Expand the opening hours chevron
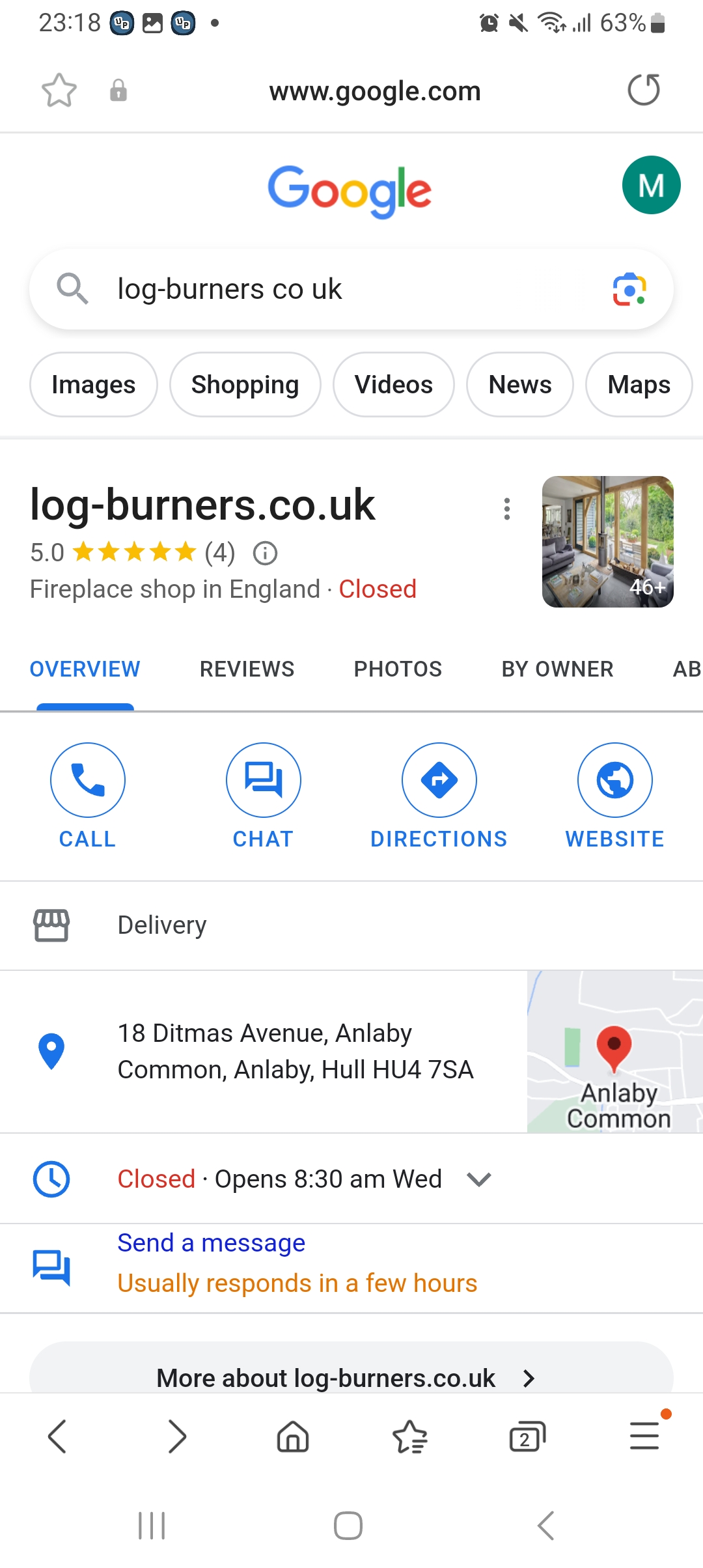 tap(479, 1179)
